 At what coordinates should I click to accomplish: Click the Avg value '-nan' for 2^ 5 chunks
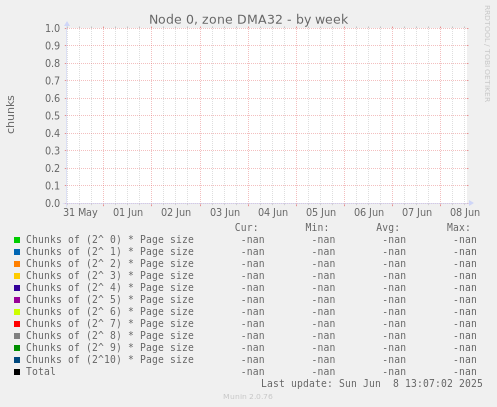tap(394, 300)
